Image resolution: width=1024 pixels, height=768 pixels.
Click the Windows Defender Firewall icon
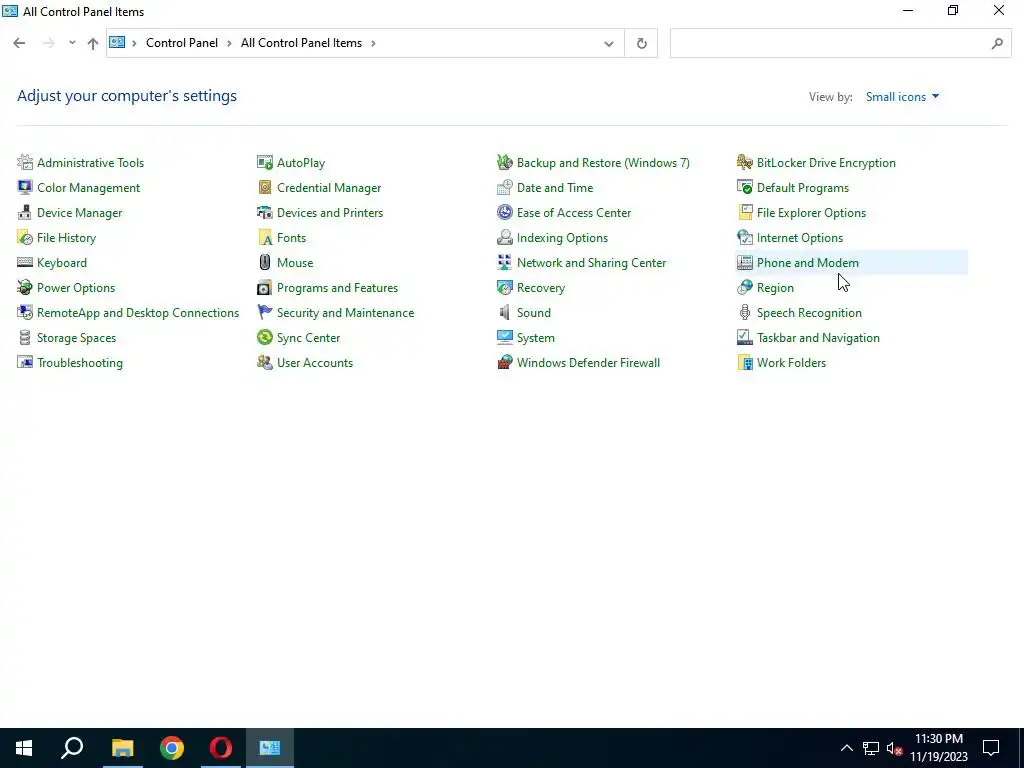click(x=504, y=362)
